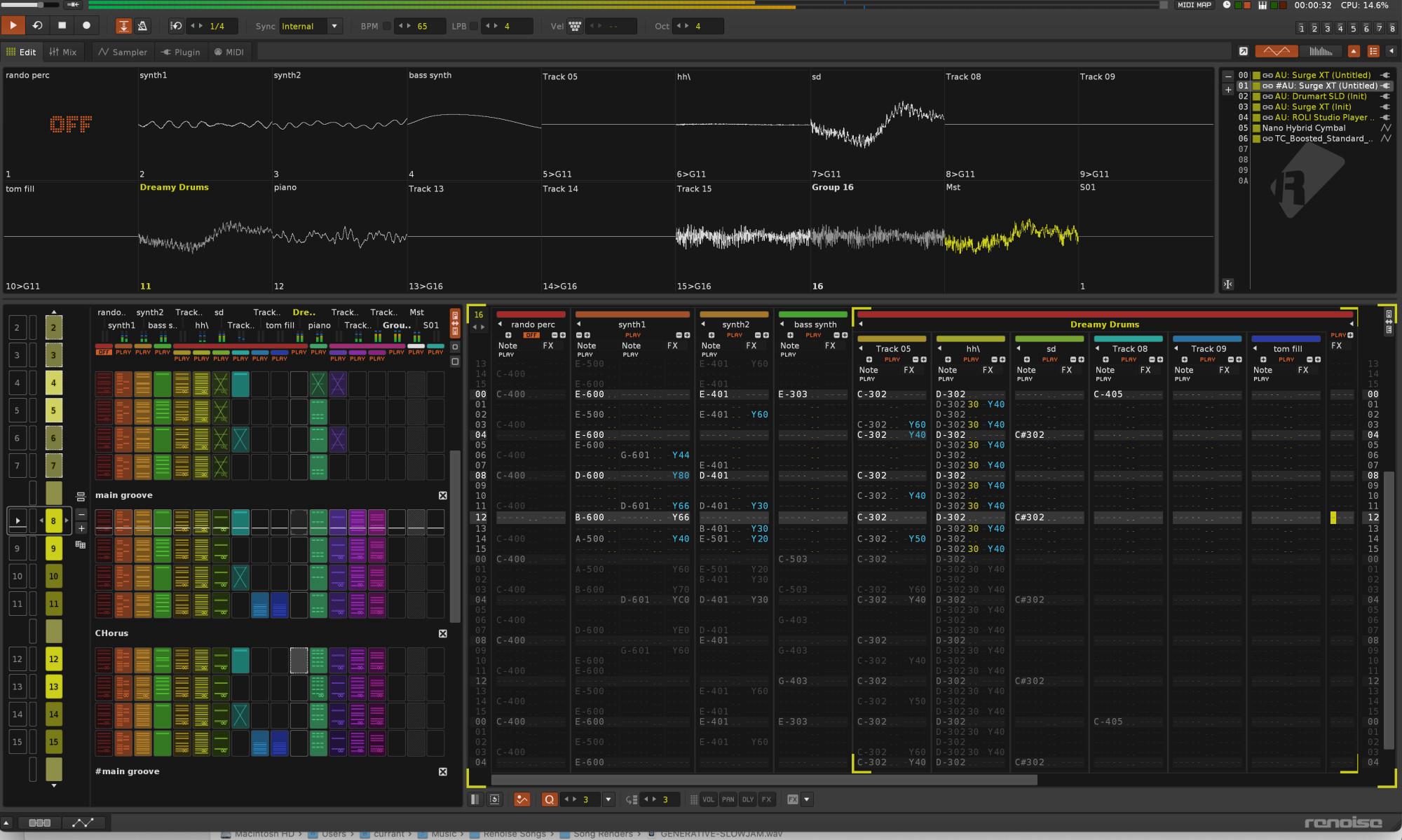The width and height of the screenshot is (1402, 840).
Task: Toggle pattern follow button next to metronome
Action: (x=123, y=26)
